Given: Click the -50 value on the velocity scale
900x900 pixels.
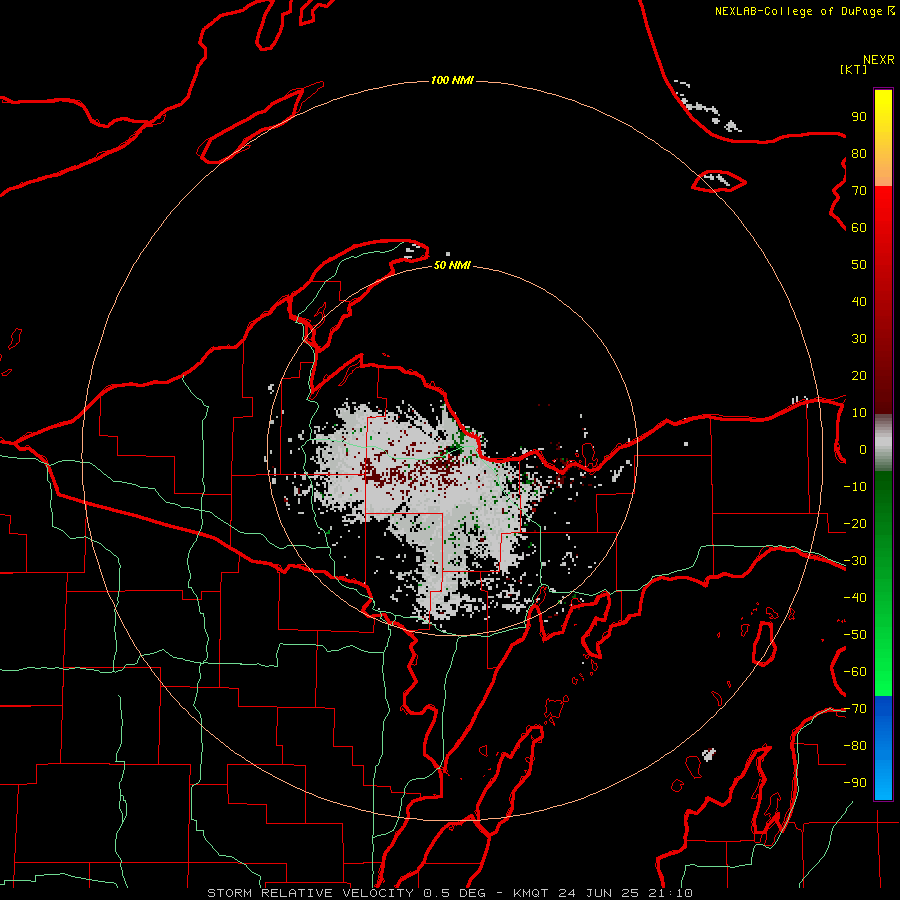Looking at the screenshot, I should (x=855, y=635).
